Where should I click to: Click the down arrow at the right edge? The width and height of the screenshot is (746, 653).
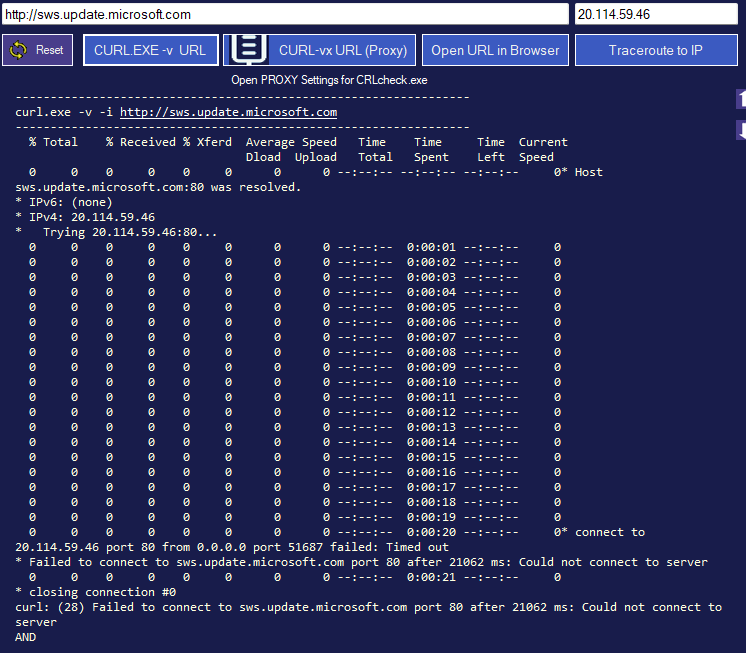[x=741, y=130]
